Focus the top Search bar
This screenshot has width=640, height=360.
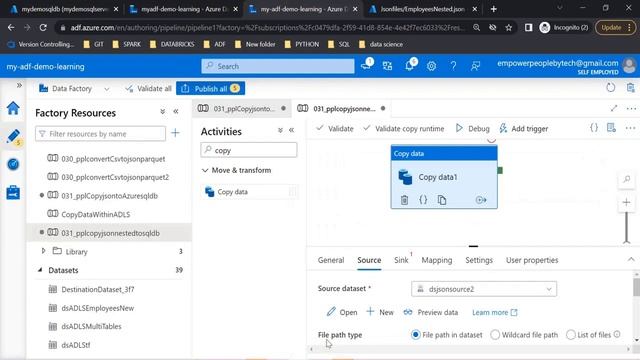278,66
